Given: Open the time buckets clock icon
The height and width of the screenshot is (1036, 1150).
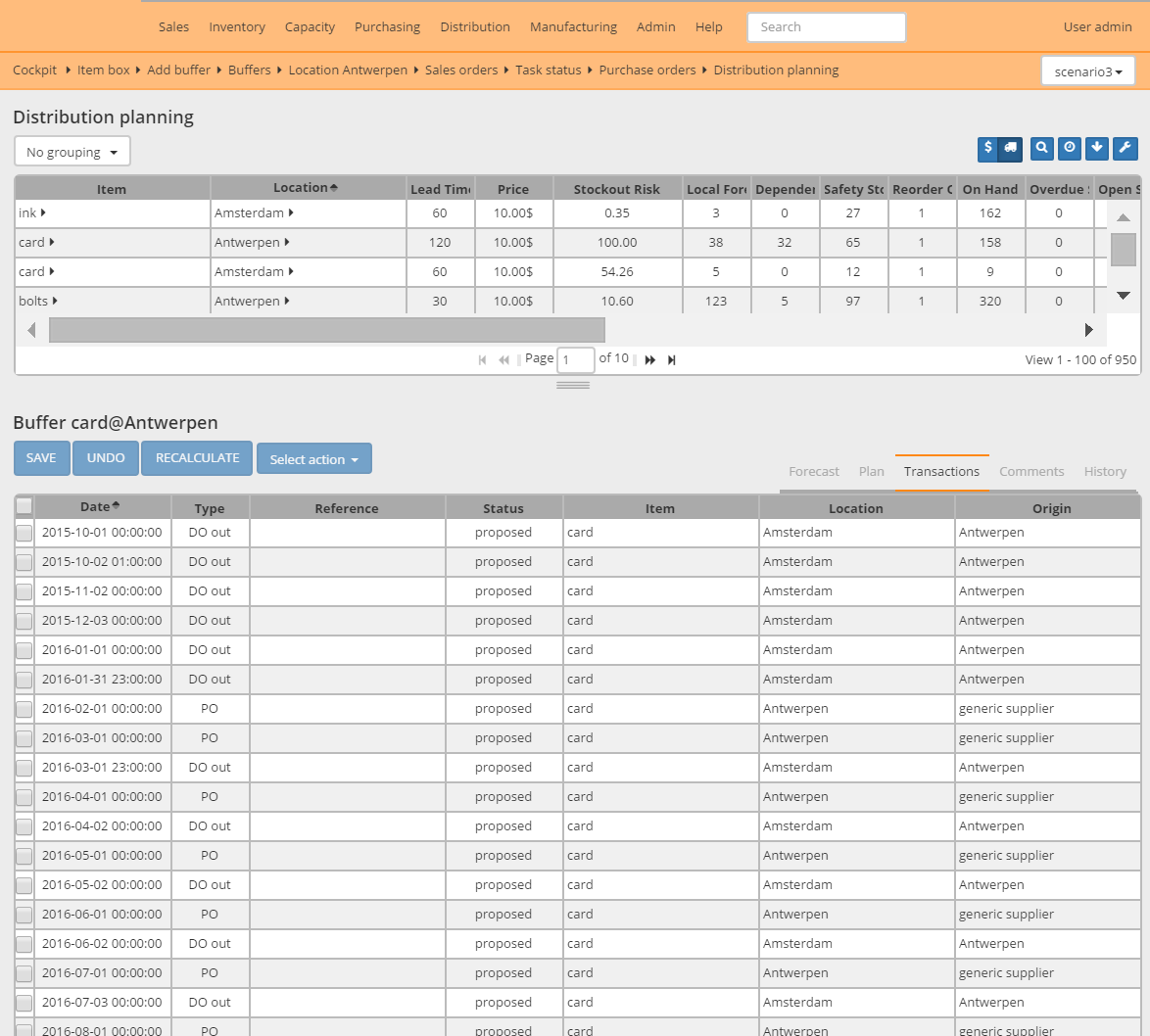Looking at the screenshot, I should click(x=1069, y=149).
